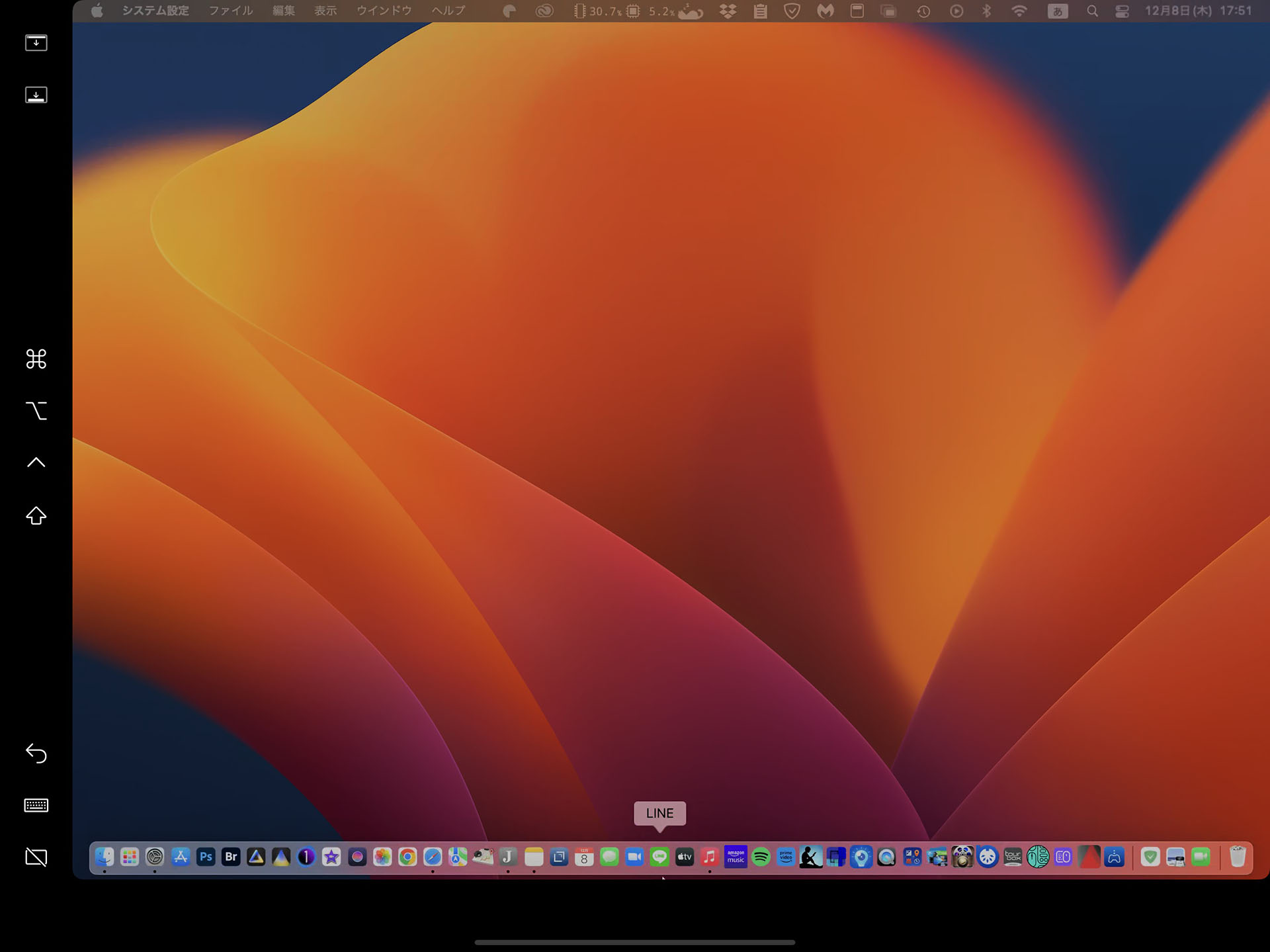Viewport: 1270px width, 952px height.
Task: Open Control Center from the menu bar
Action: [x=1122, y=11]
